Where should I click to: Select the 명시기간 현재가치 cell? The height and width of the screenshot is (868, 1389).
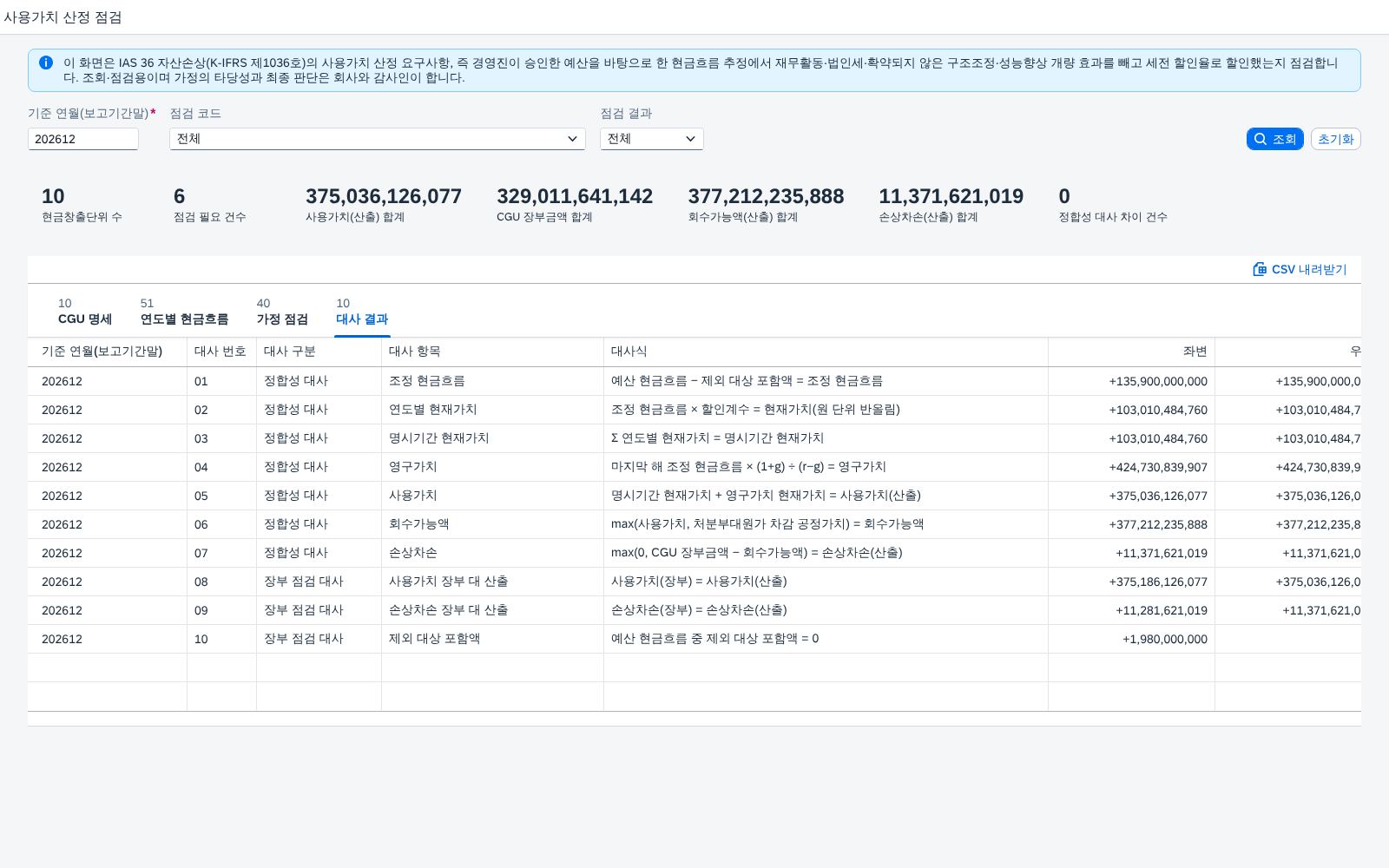click(492, 438)
